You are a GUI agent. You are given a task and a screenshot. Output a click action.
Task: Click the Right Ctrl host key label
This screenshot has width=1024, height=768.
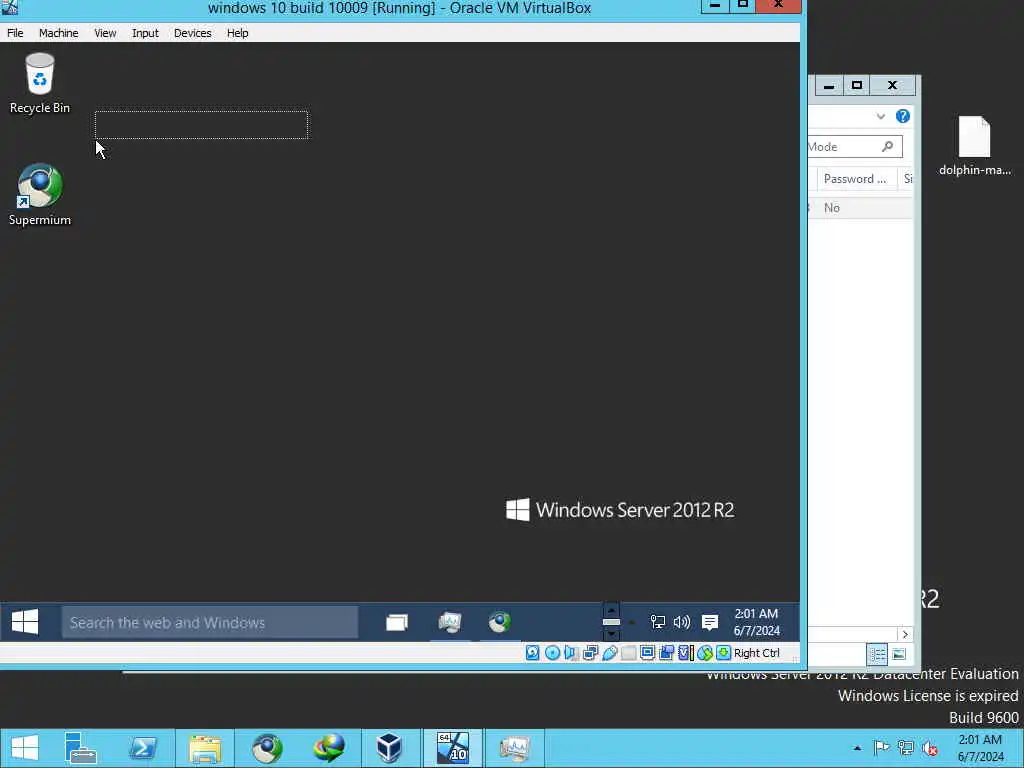tap(757, 653)
